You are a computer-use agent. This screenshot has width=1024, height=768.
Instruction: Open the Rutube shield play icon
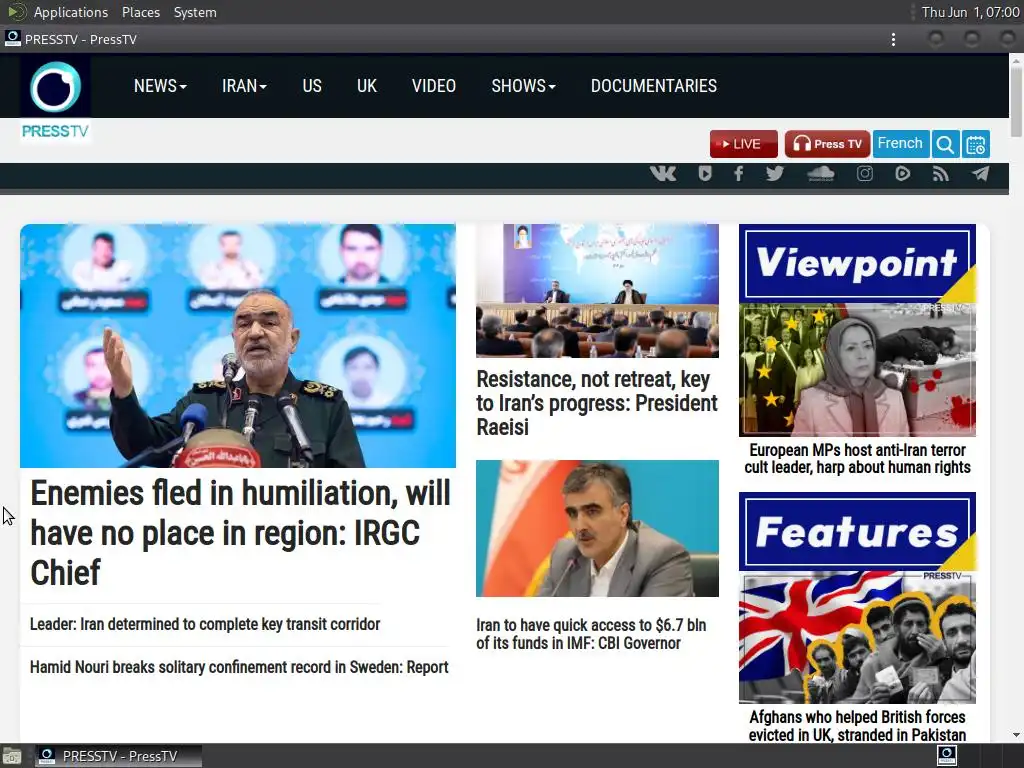705,173
